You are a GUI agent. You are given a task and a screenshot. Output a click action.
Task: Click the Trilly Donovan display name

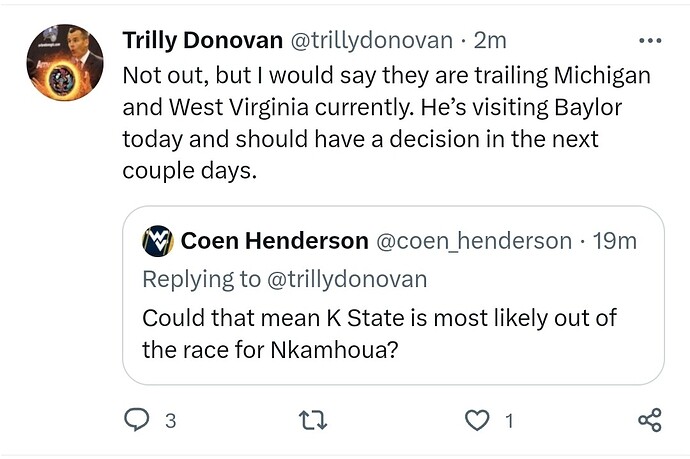tap(203, 41)
